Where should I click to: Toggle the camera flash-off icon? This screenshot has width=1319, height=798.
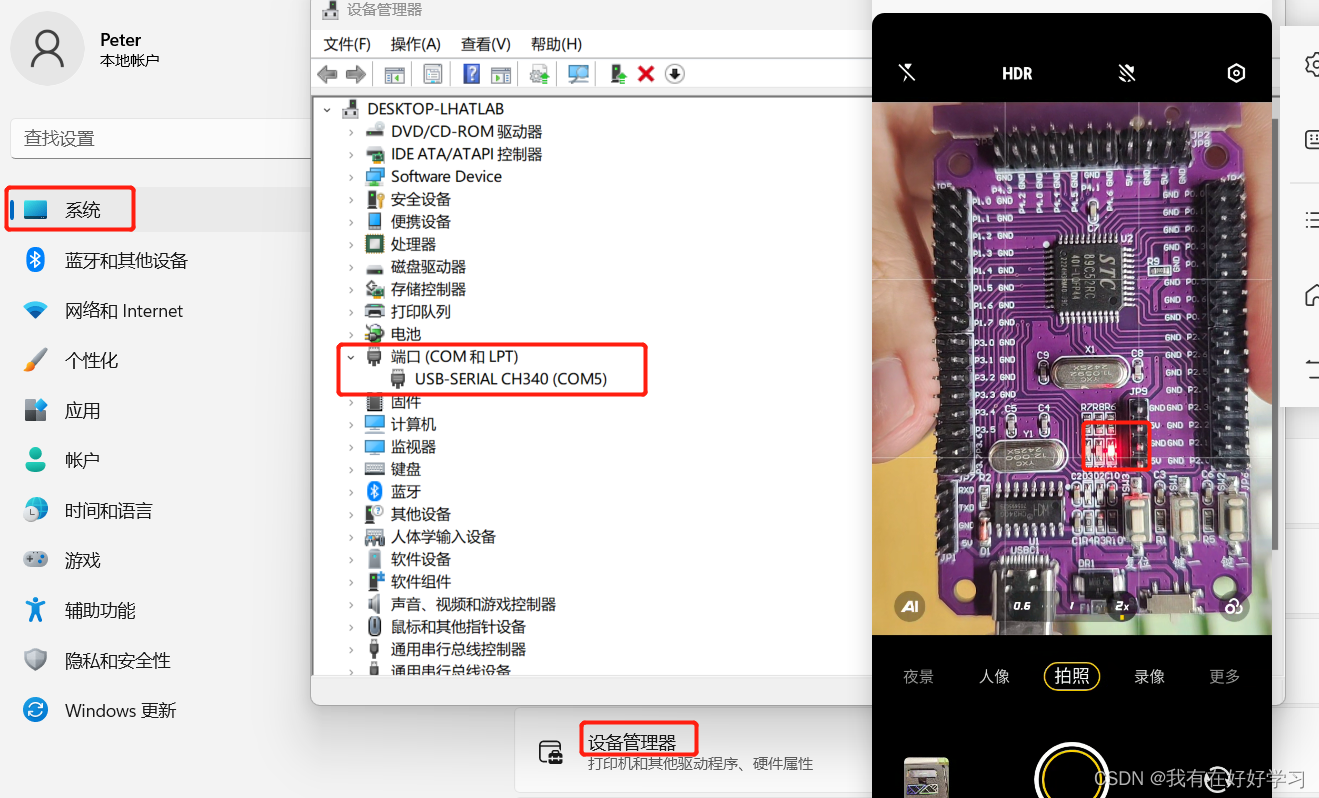point(907,72)
